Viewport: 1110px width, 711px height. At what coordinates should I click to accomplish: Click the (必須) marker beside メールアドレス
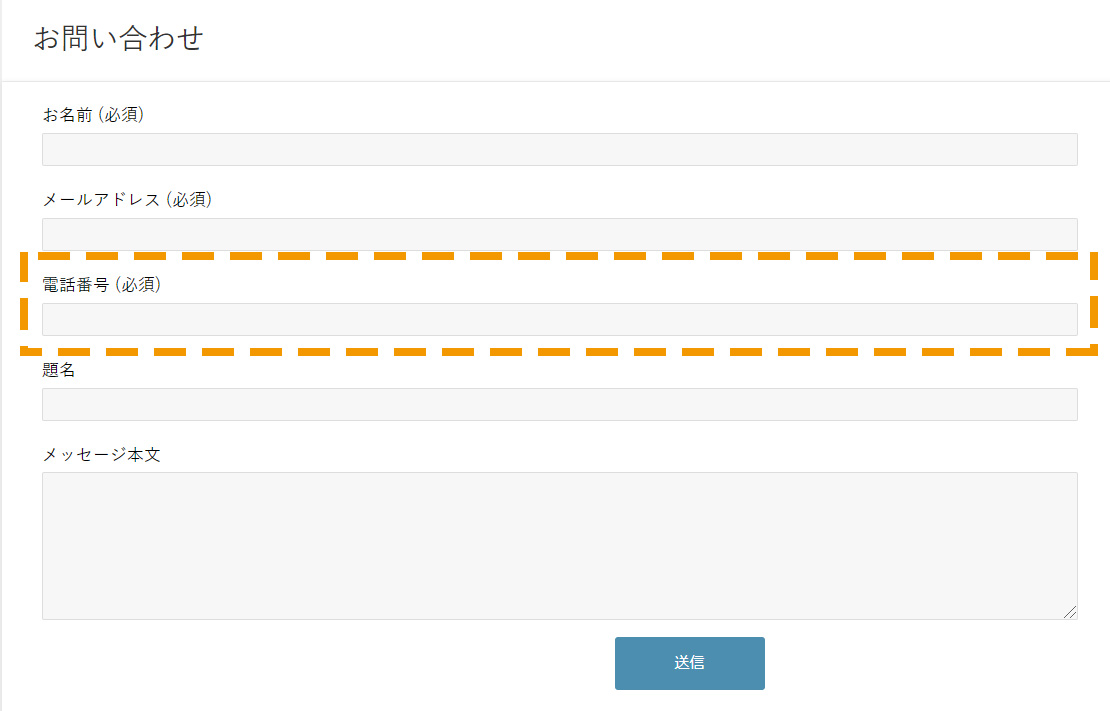coord(189,199)
